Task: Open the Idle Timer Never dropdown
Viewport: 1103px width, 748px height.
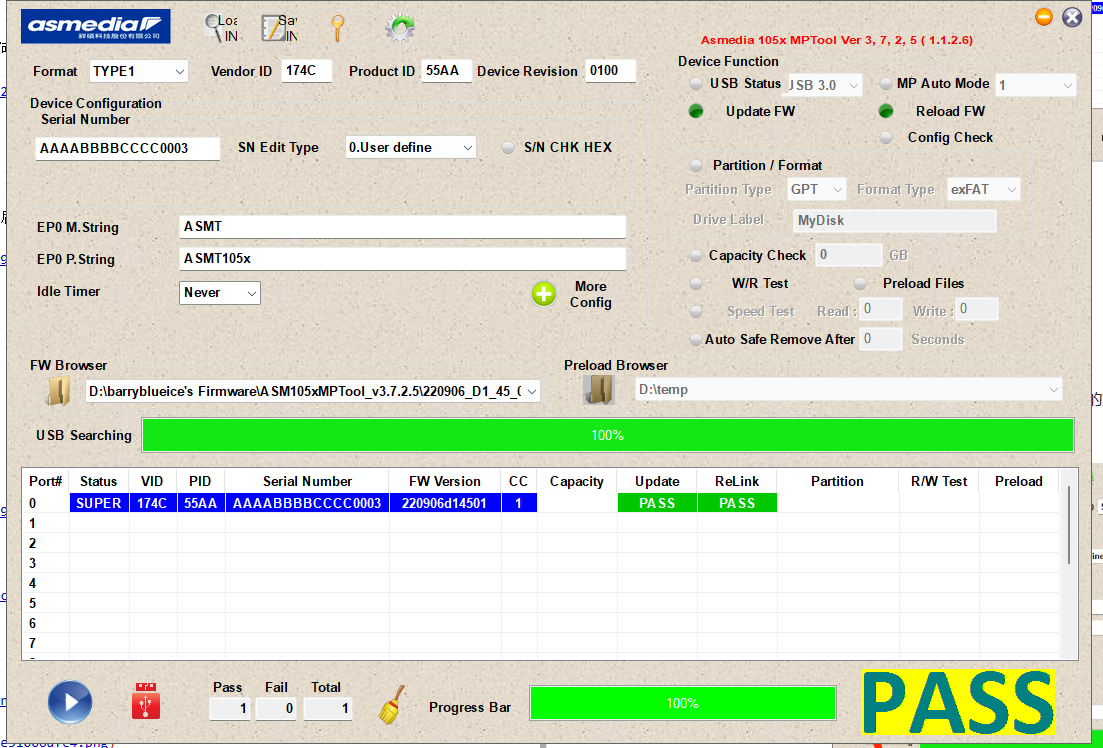Action: click(219, 293)
